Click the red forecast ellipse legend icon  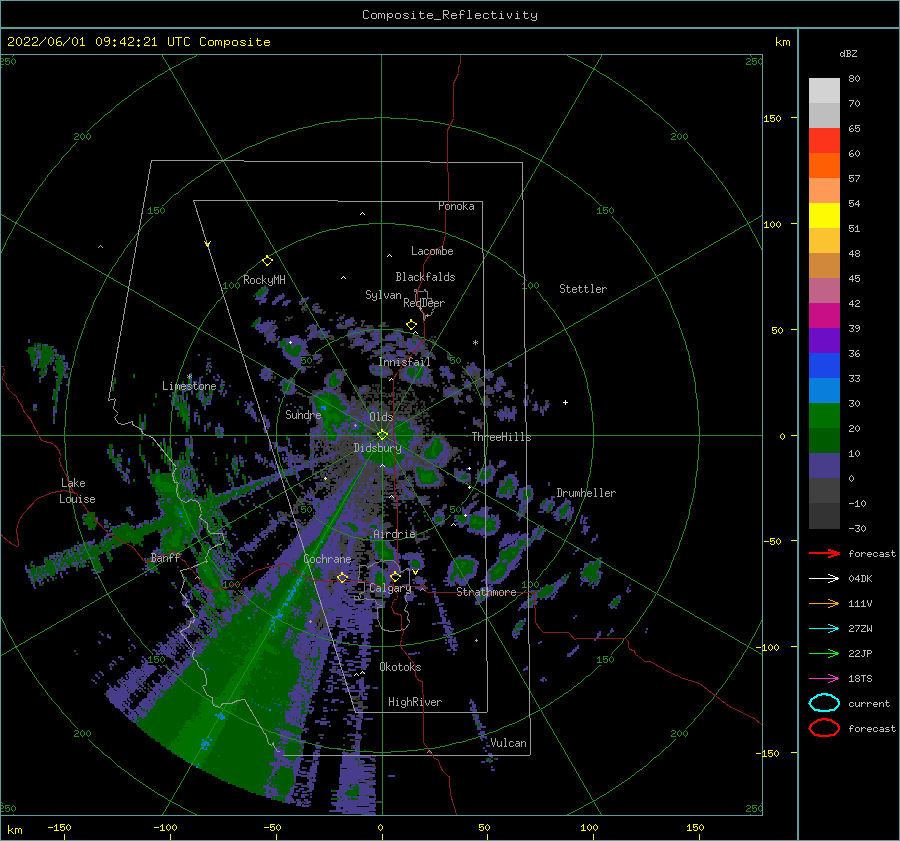tap(824, 728)
